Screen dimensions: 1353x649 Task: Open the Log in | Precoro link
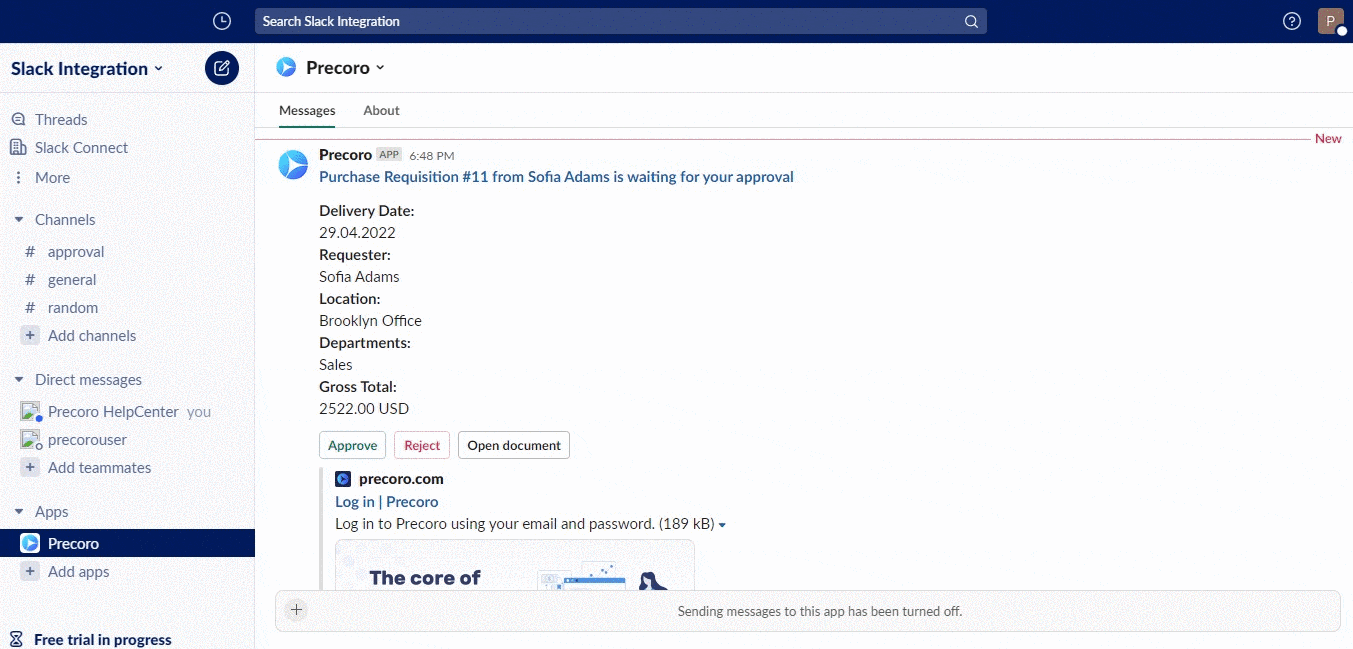pos(387,502)
